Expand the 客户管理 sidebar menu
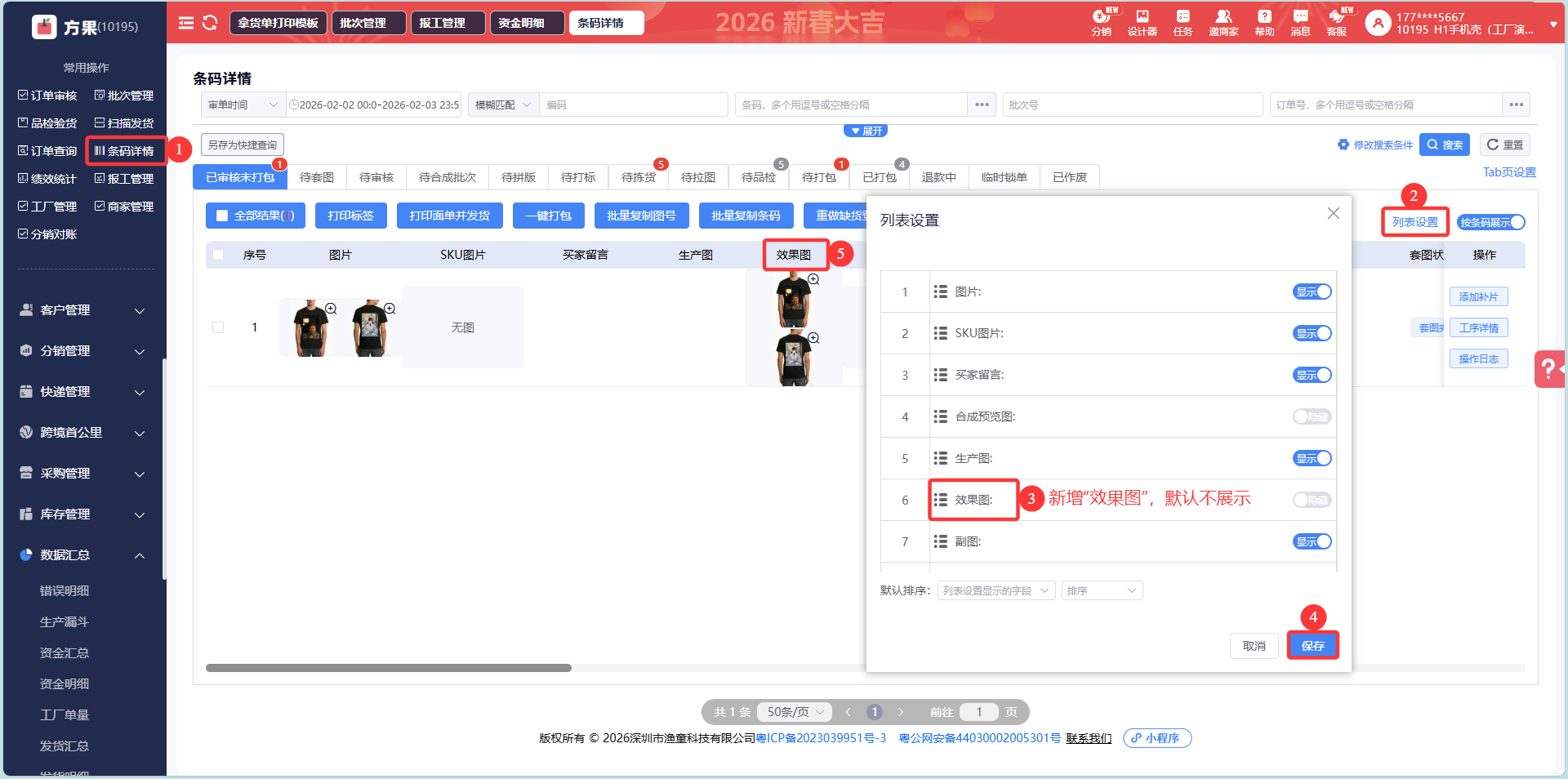 click(83, 310)
